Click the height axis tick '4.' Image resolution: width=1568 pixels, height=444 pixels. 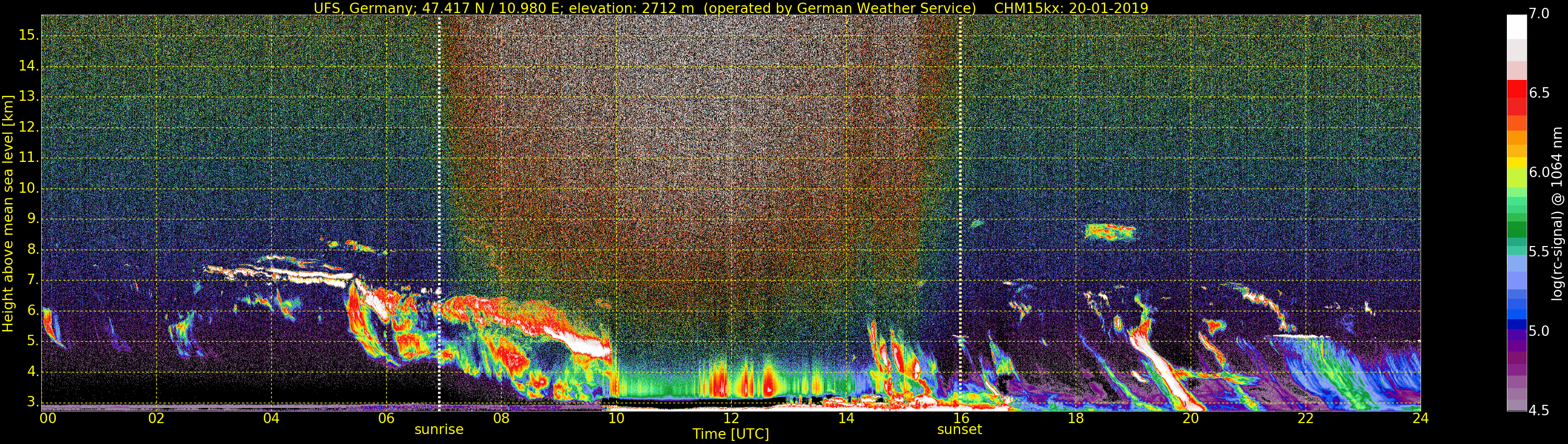(x=33, y=371)
